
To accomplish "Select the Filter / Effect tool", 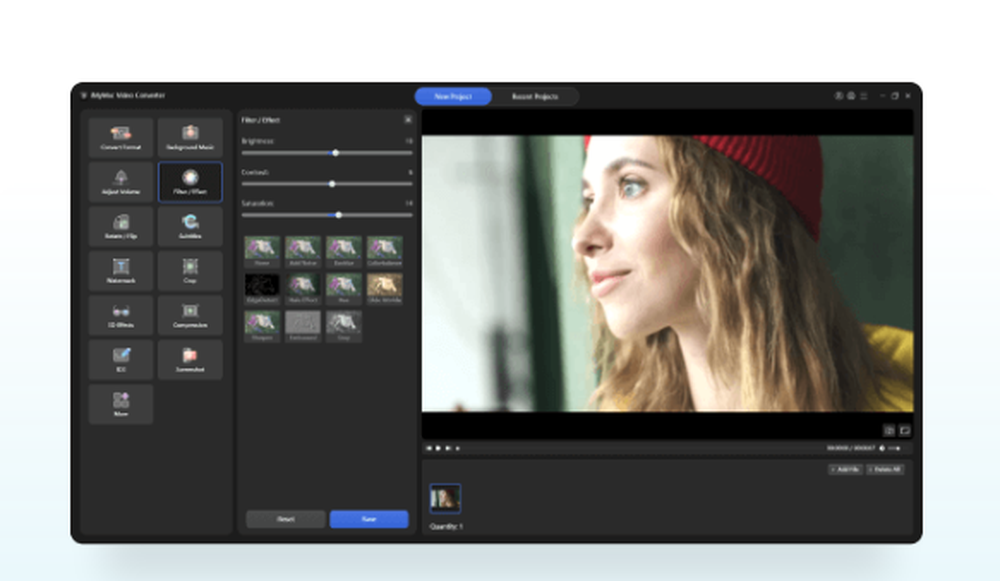I will tap(190, 182).
